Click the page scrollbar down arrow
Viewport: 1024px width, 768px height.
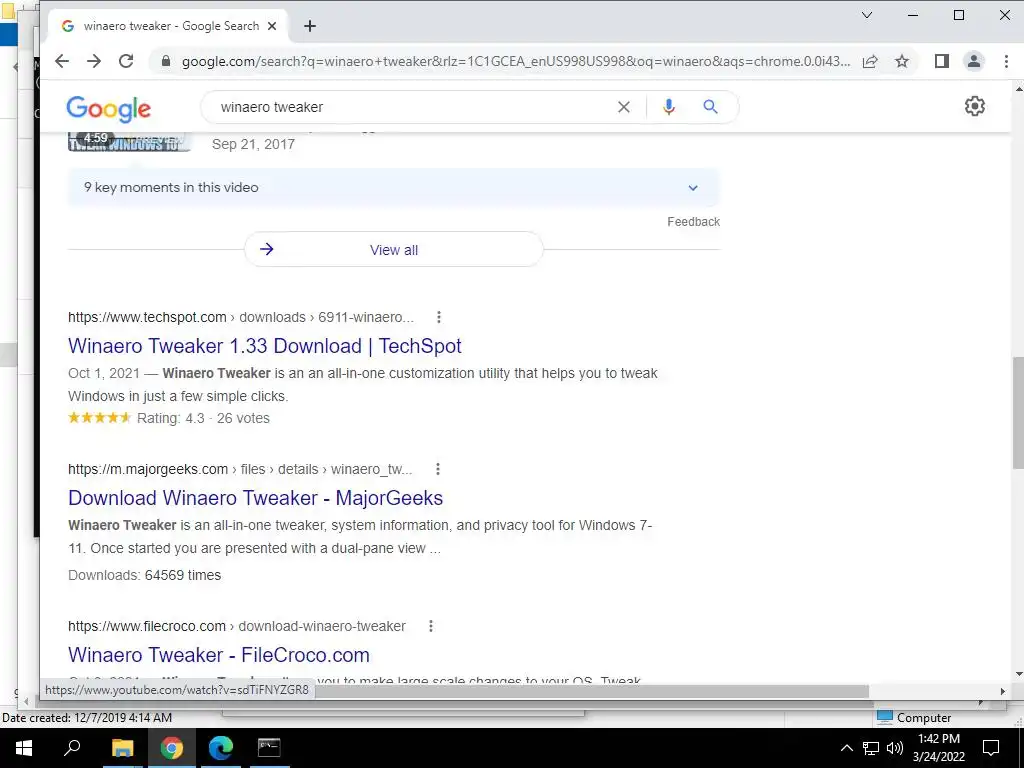click(1018, 674)
